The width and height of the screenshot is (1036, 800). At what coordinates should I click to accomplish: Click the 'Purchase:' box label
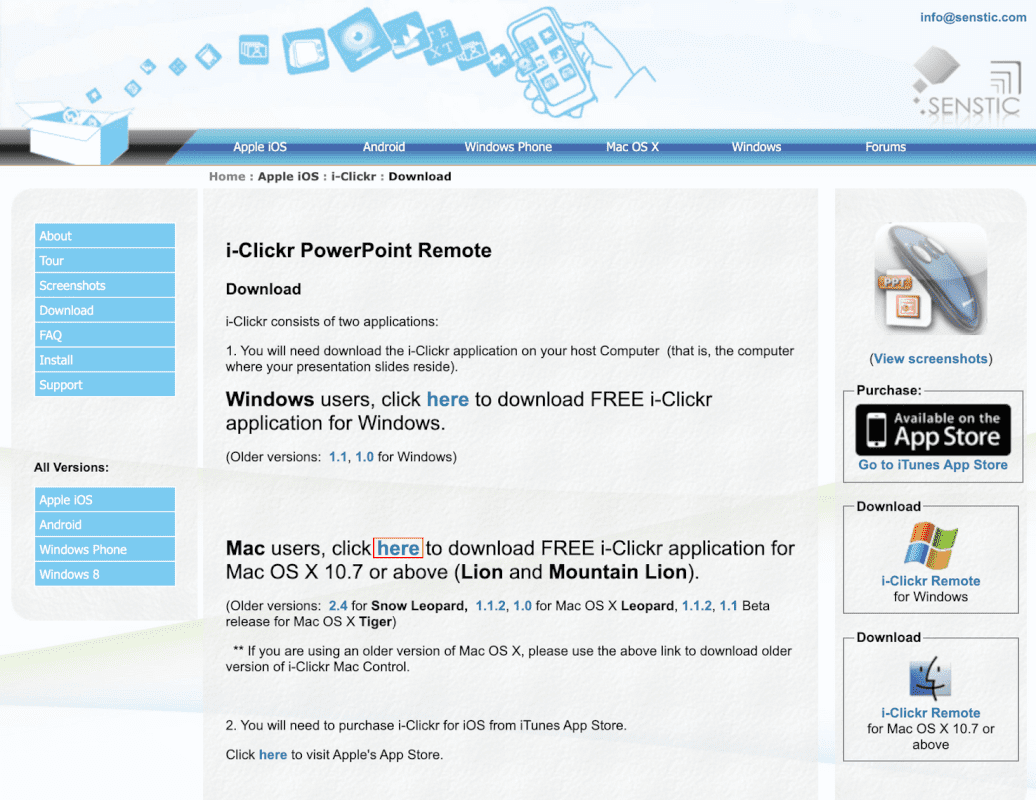889,390
